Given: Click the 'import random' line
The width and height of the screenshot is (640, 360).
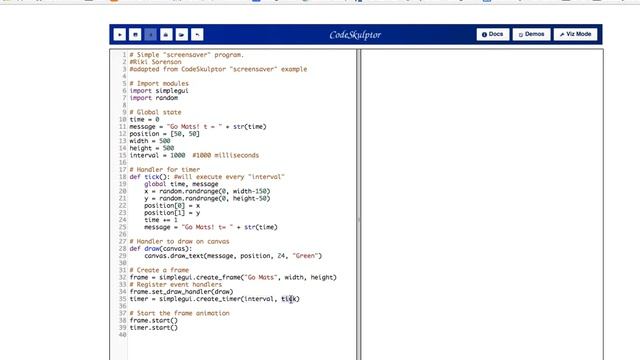Looking at the screenshot, I should [153, 98].
